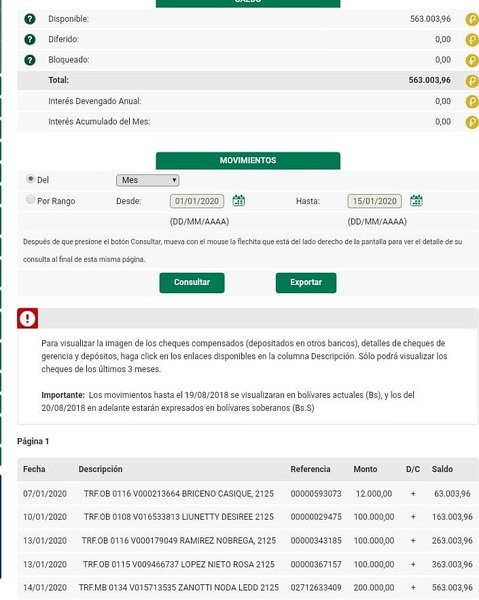Click the help icon beside Diferido
The height and width of the screenshot is (600, 479).
coord(30,39)
